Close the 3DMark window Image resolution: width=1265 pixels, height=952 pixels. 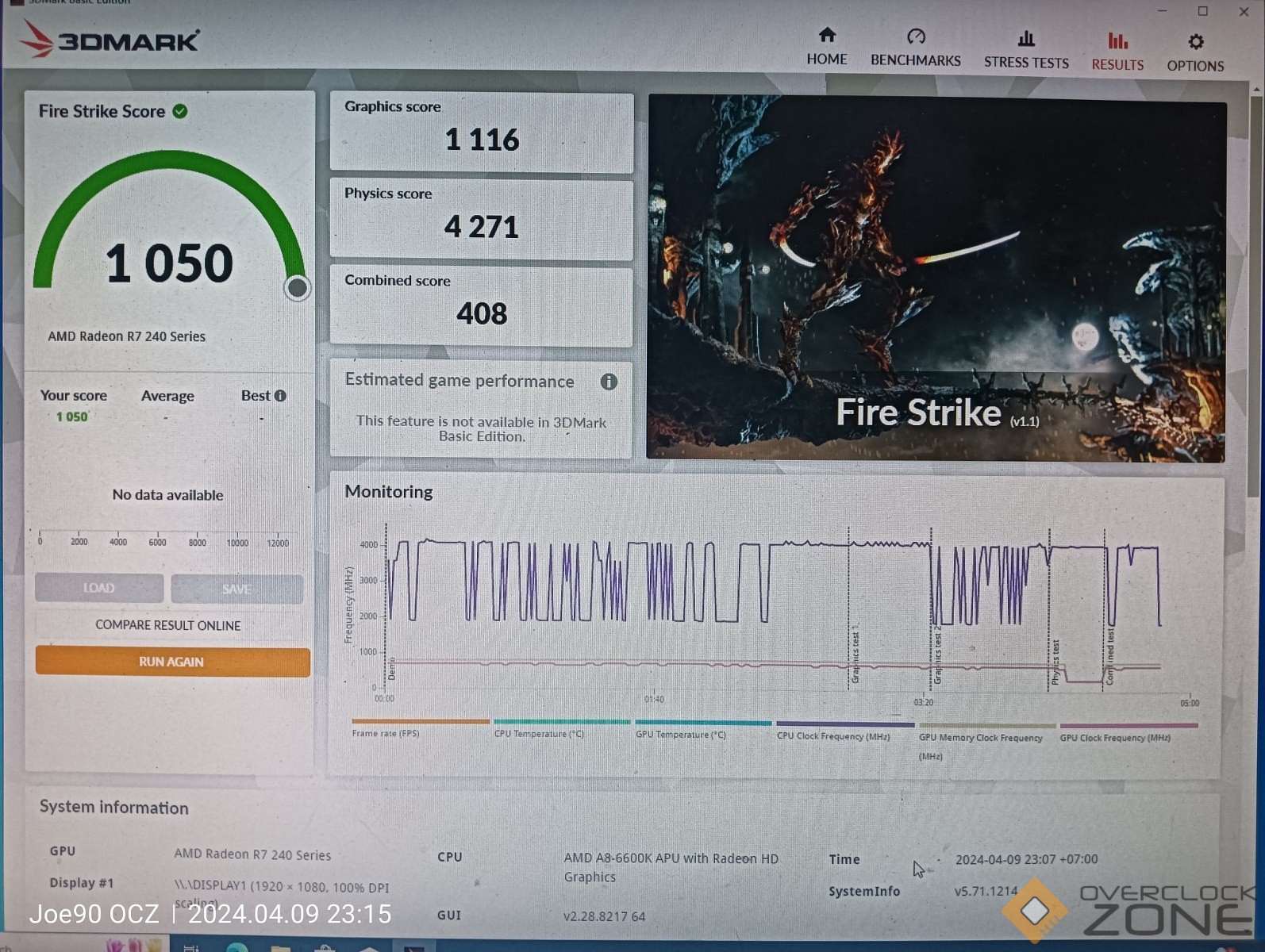point(1244,11)
